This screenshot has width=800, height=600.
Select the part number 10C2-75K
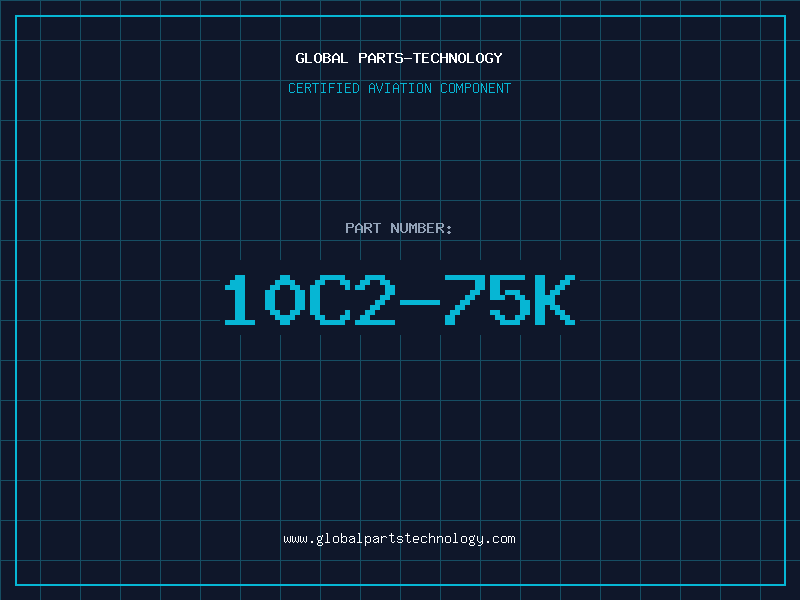(400, 300)
